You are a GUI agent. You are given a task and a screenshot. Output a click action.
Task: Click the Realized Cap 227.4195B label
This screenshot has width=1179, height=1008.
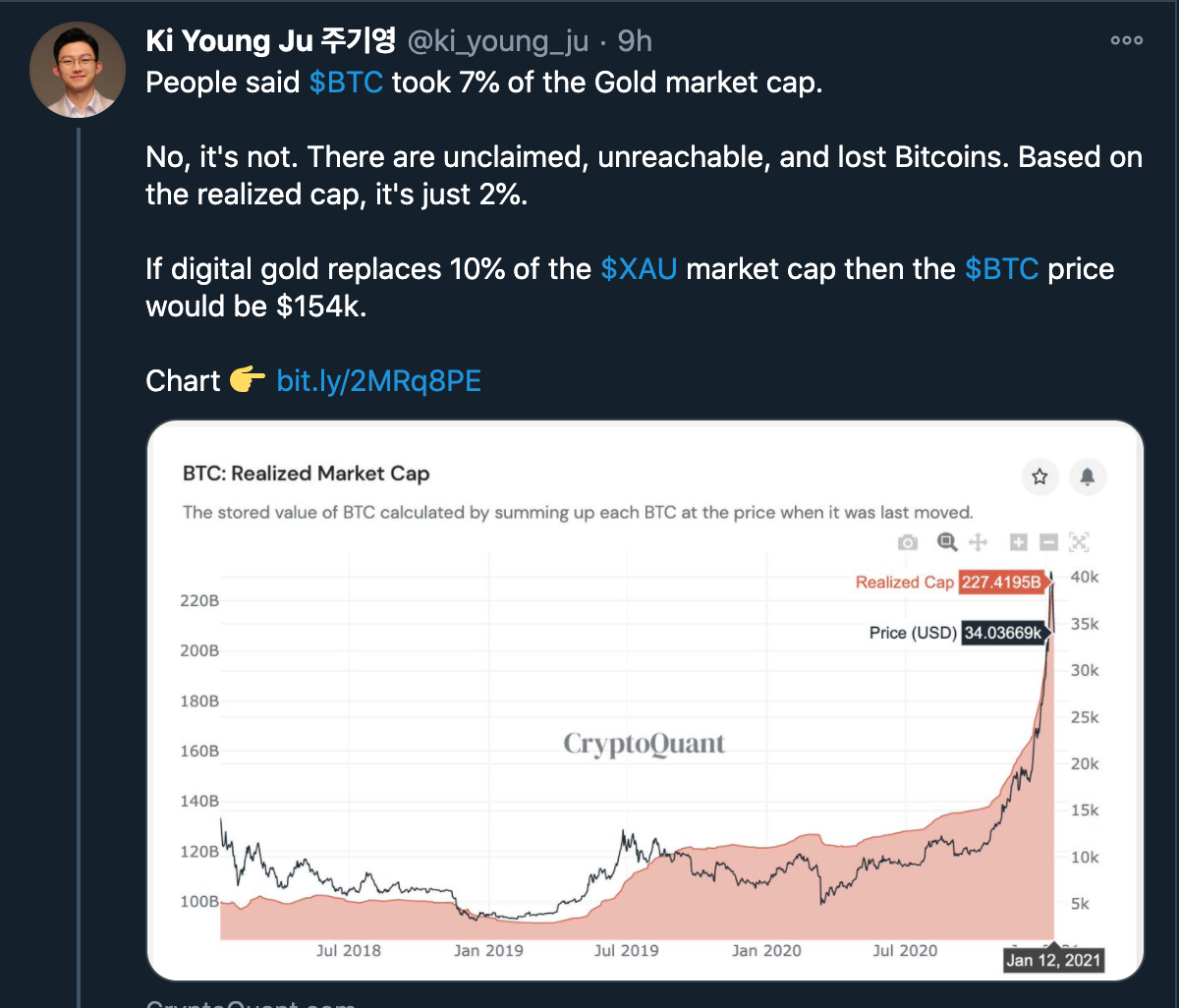[950, 582]
